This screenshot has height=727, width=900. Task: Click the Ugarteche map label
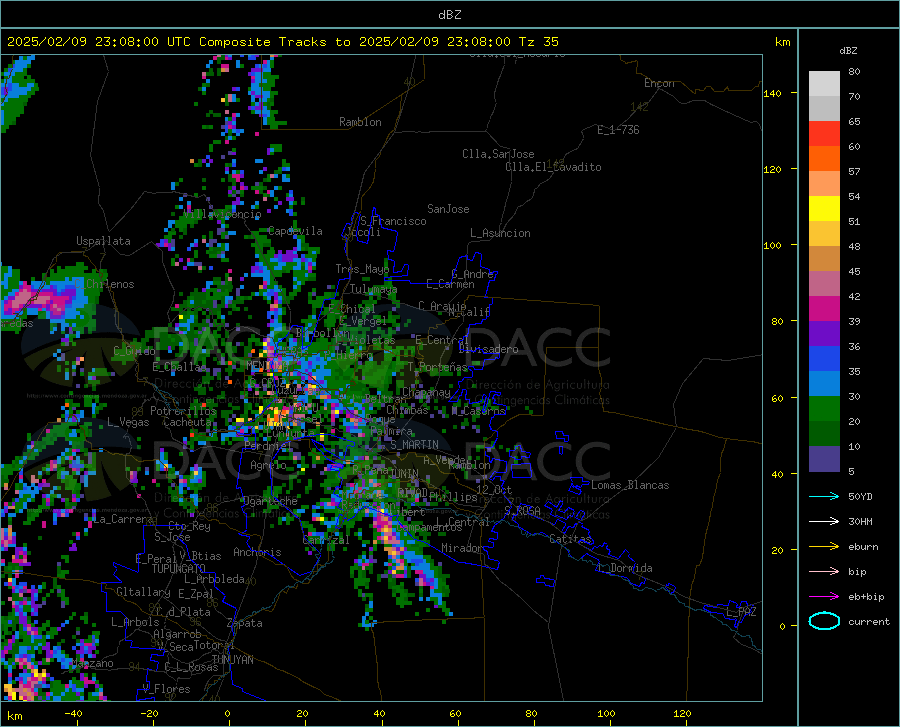click(x=270, y=501)
